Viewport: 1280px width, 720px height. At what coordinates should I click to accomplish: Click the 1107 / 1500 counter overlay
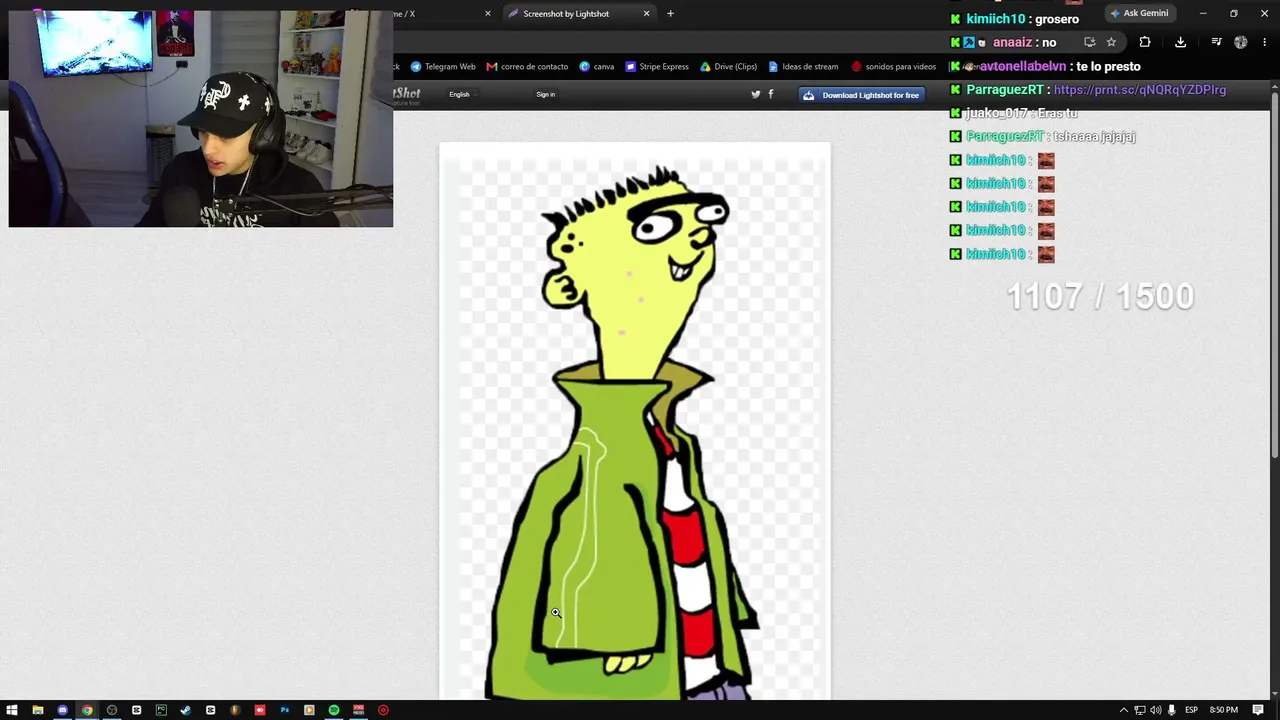pos(1100,296)
